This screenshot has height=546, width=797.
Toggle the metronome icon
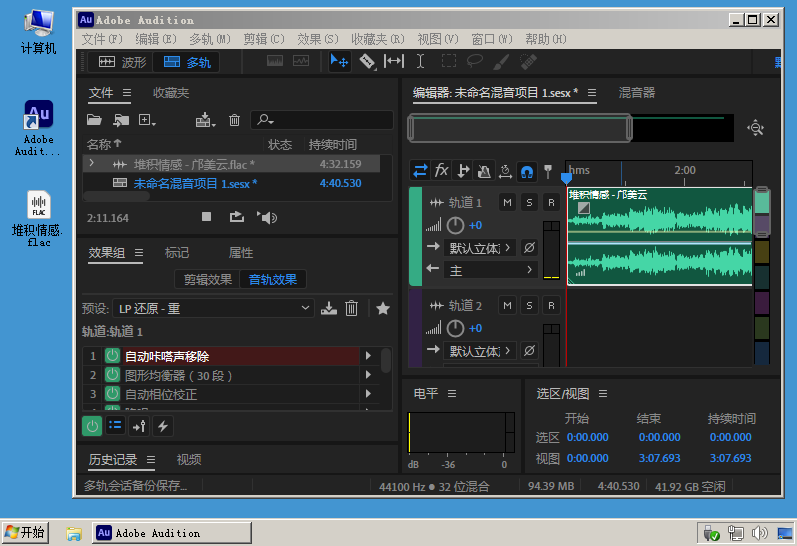[484, 171]
